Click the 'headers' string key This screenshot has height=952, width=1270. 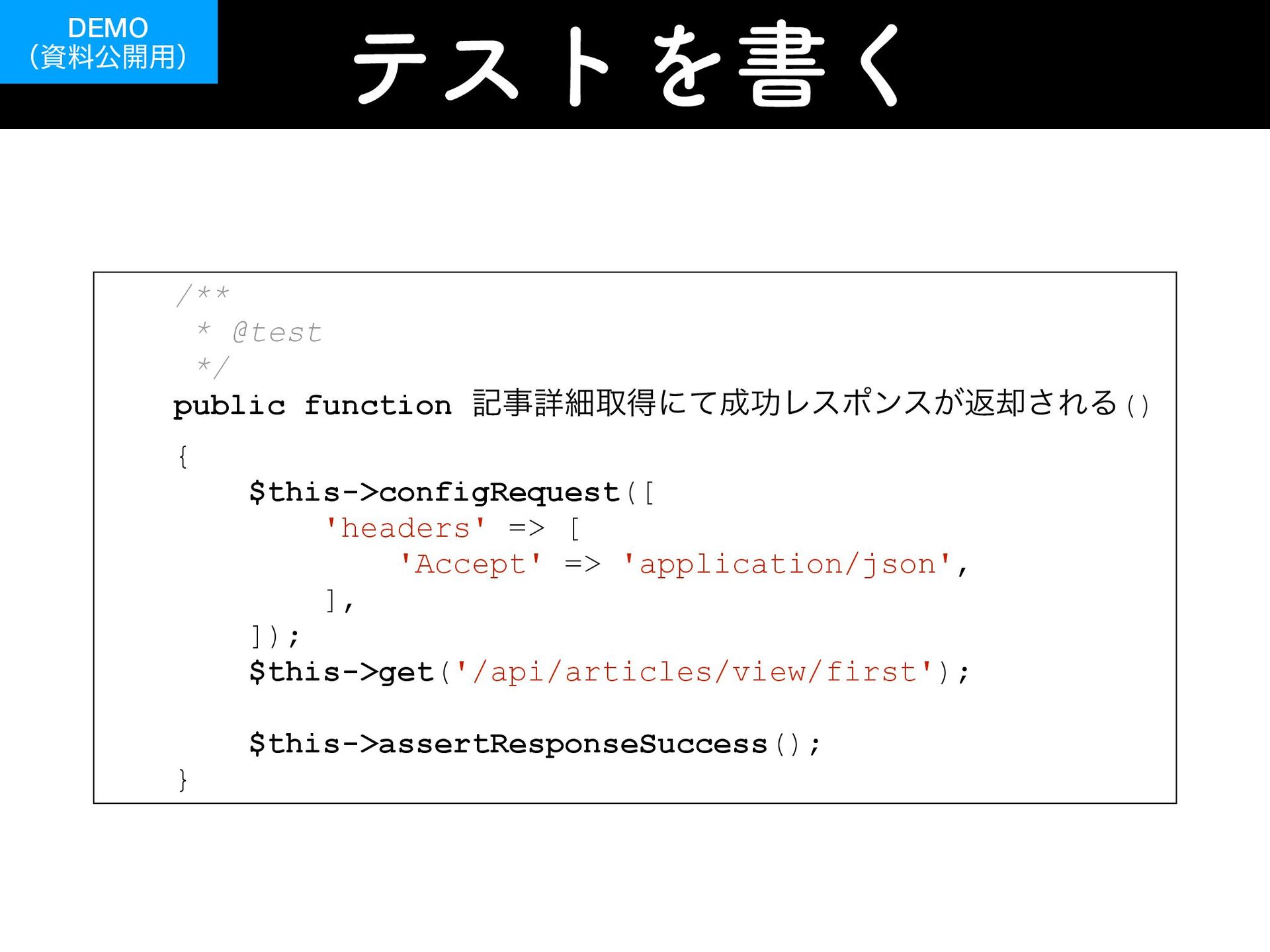(405, 528)
